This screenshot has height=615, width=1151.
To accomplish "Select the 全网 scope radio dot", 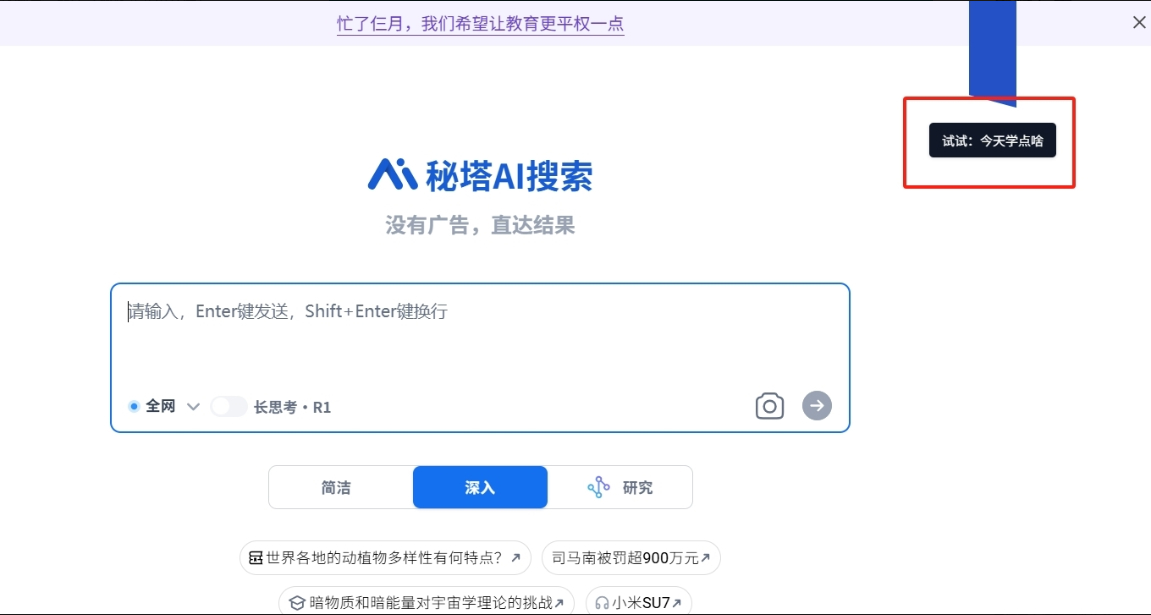I will (x=134, y=407).
